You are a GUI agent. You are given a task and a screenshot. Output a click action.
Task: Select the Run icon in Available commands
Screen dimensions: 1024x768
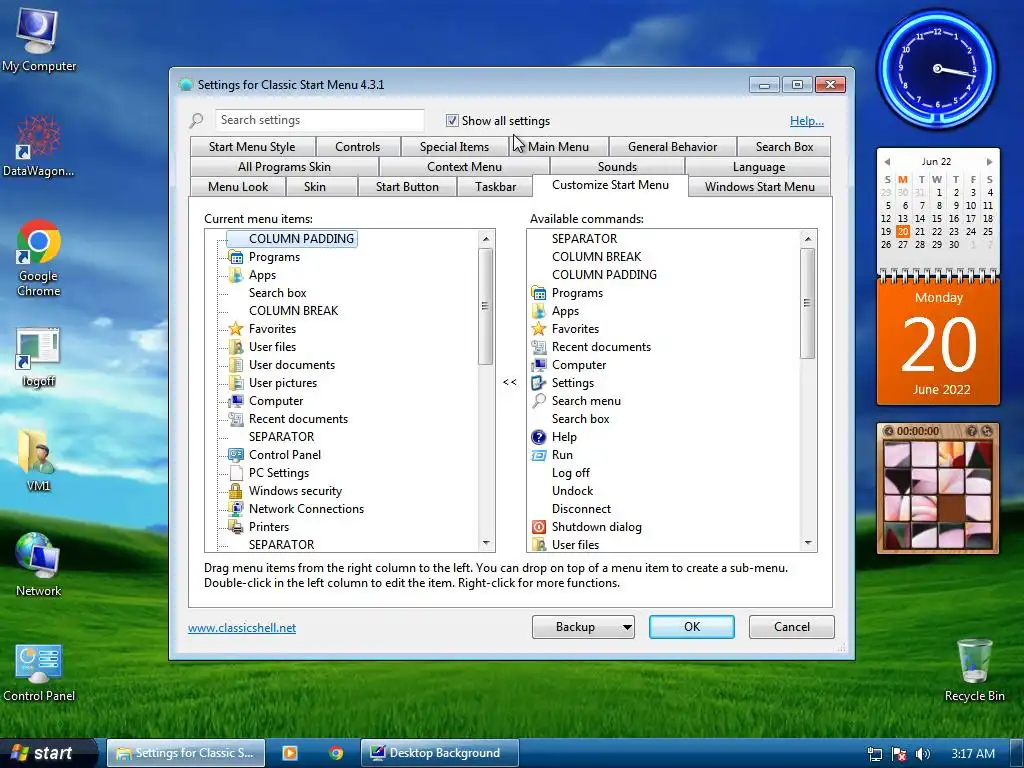[x=539, y=455]
